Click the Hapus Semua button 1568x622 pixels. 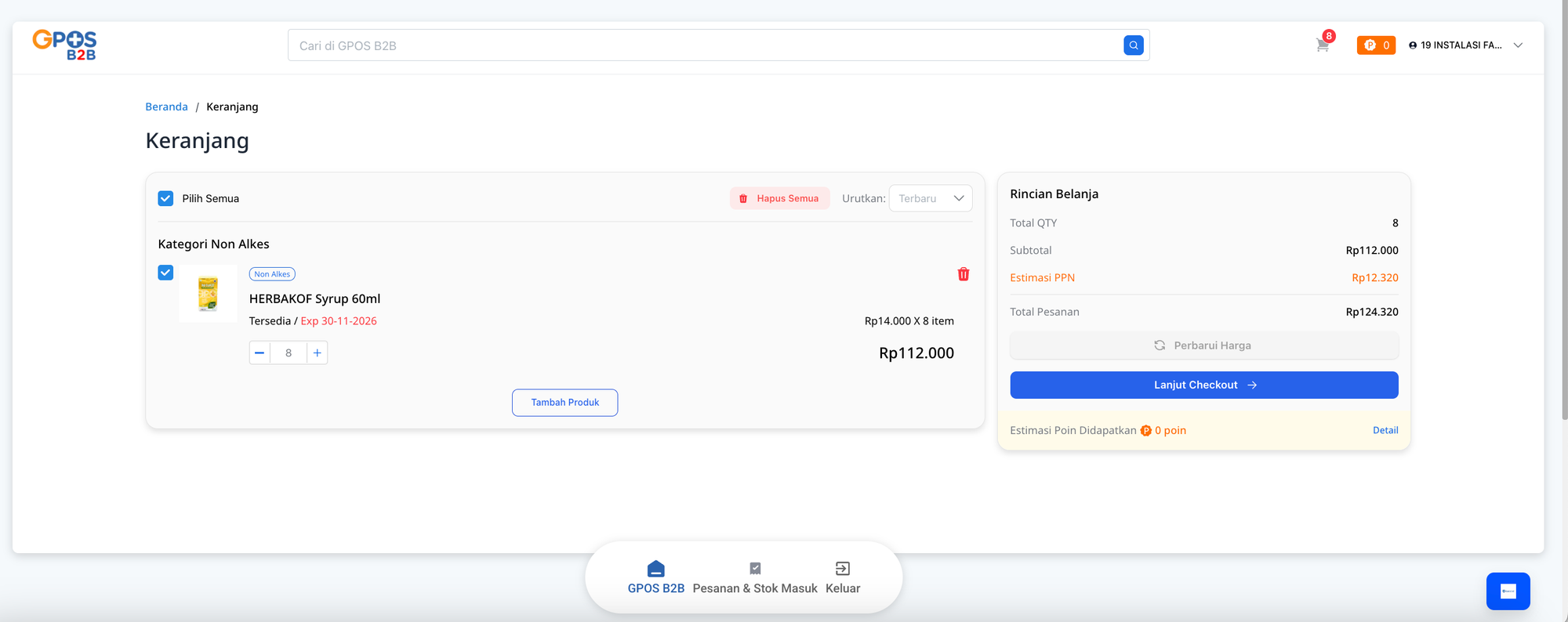[779, 198]
